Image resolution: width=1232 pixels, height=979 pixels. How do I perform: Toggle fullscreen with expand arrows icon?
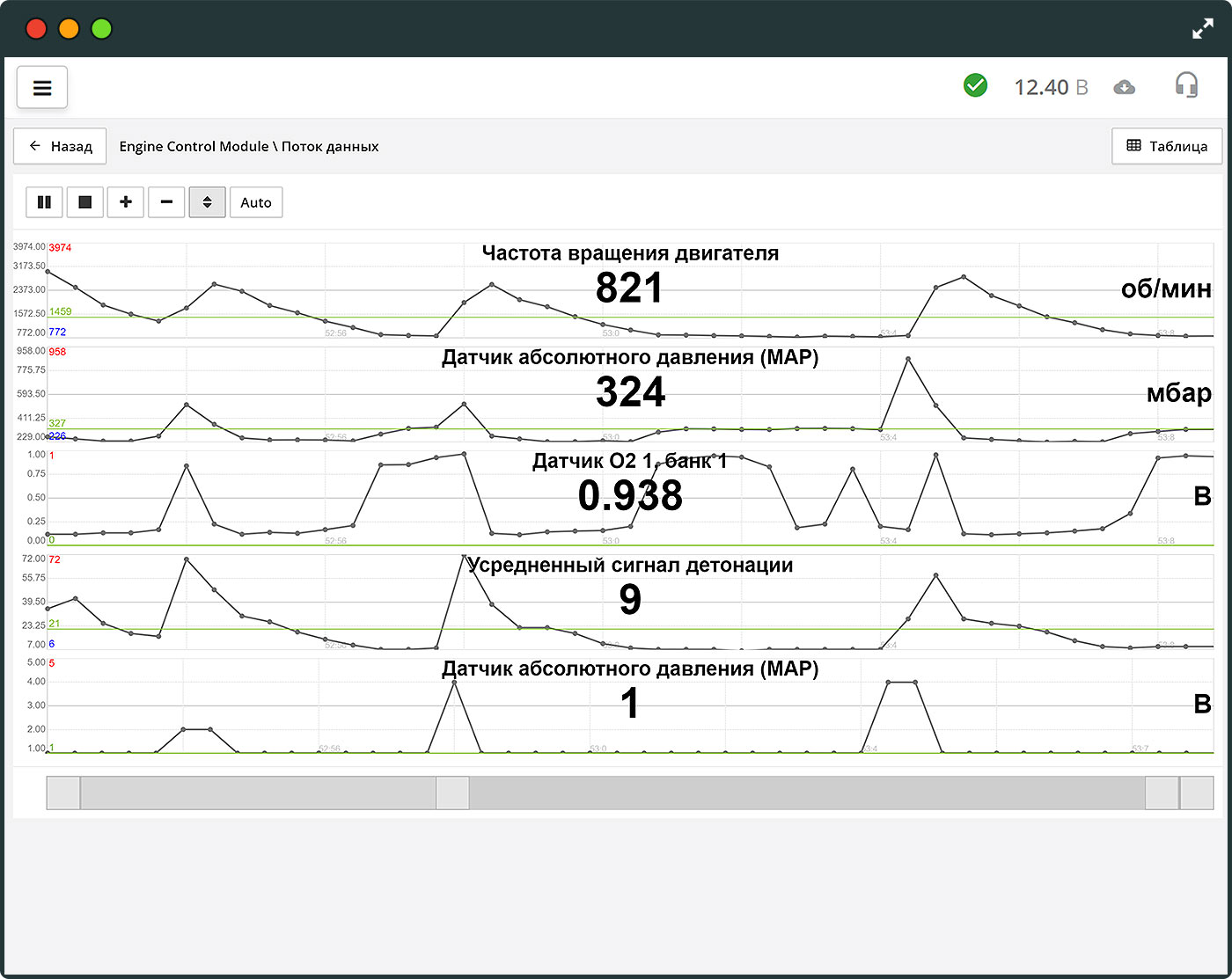click(1202, 28)
